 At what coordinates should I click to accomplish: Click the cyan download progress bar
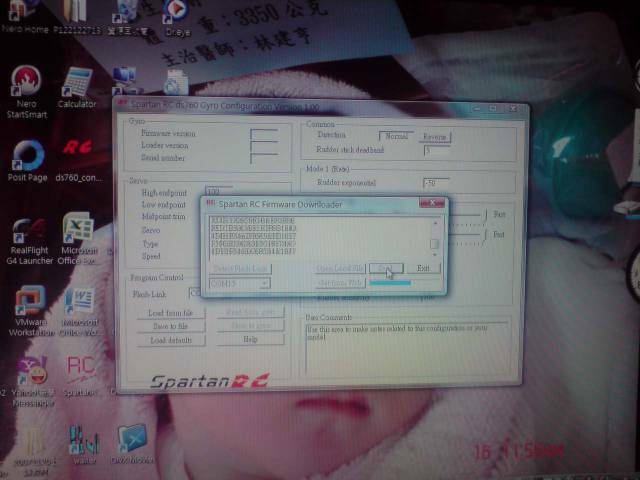(390, 282)
